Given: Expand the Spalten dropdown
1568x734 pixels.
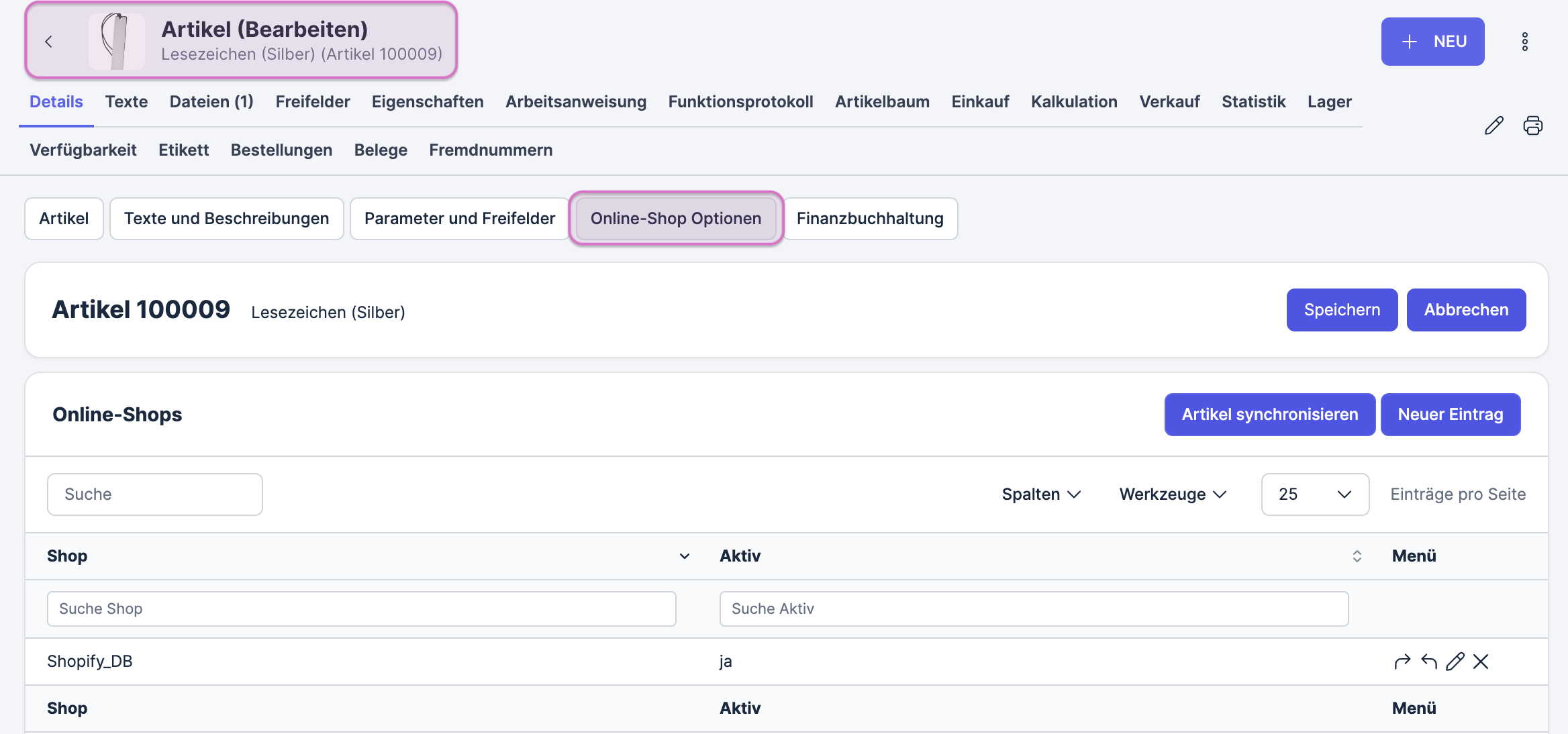Looking at the screenshot, I should (1041, 494).
